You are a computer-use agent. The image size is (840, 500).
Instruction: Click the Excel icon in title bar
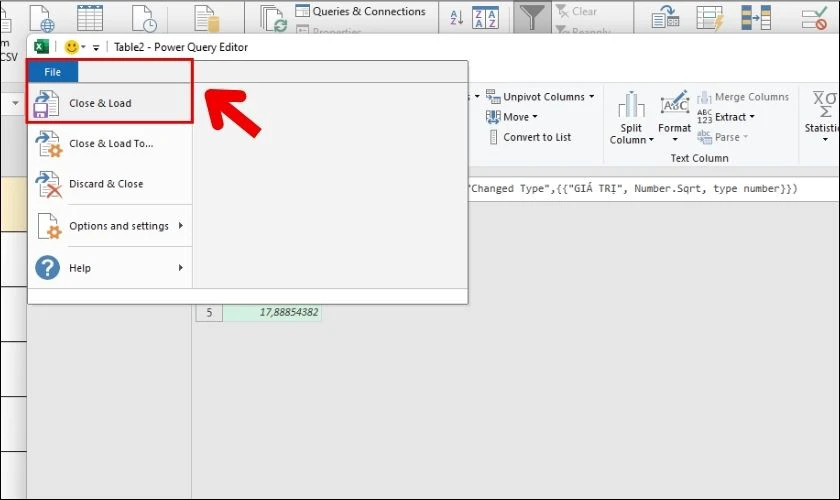click(x=41, y=47)
